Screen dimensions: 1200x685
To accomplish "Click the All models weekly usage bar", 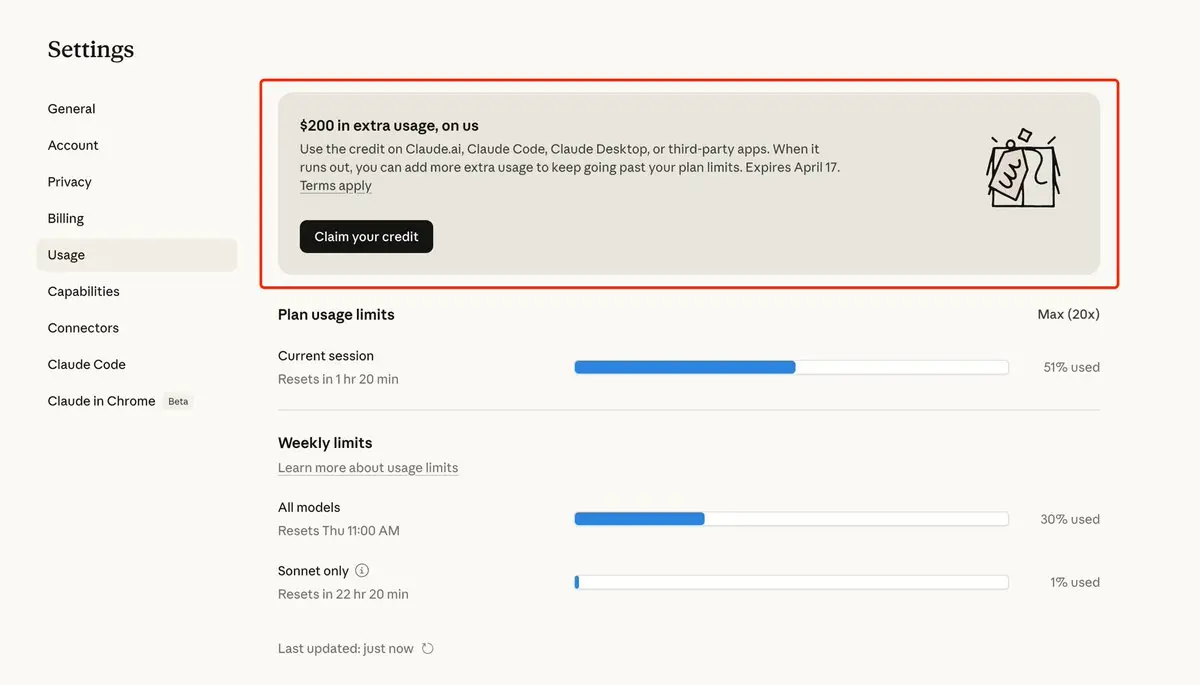I will [x=791, y=519].
